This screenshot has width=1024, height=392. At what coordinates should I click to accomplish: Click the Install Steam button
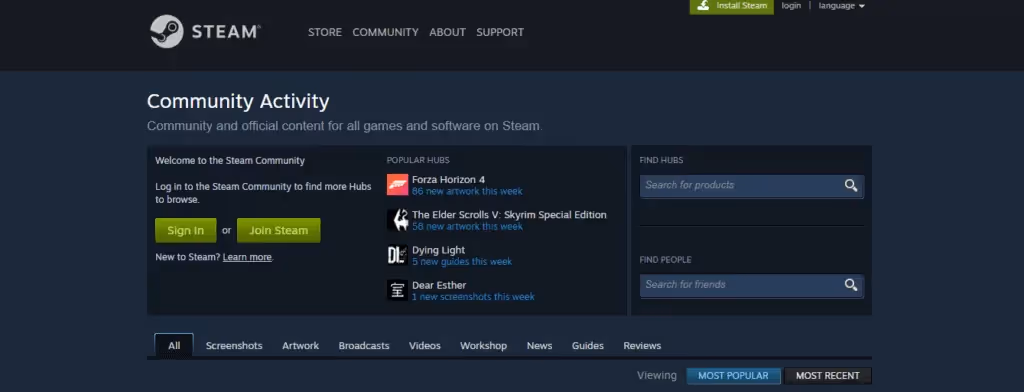click(731, 7)
